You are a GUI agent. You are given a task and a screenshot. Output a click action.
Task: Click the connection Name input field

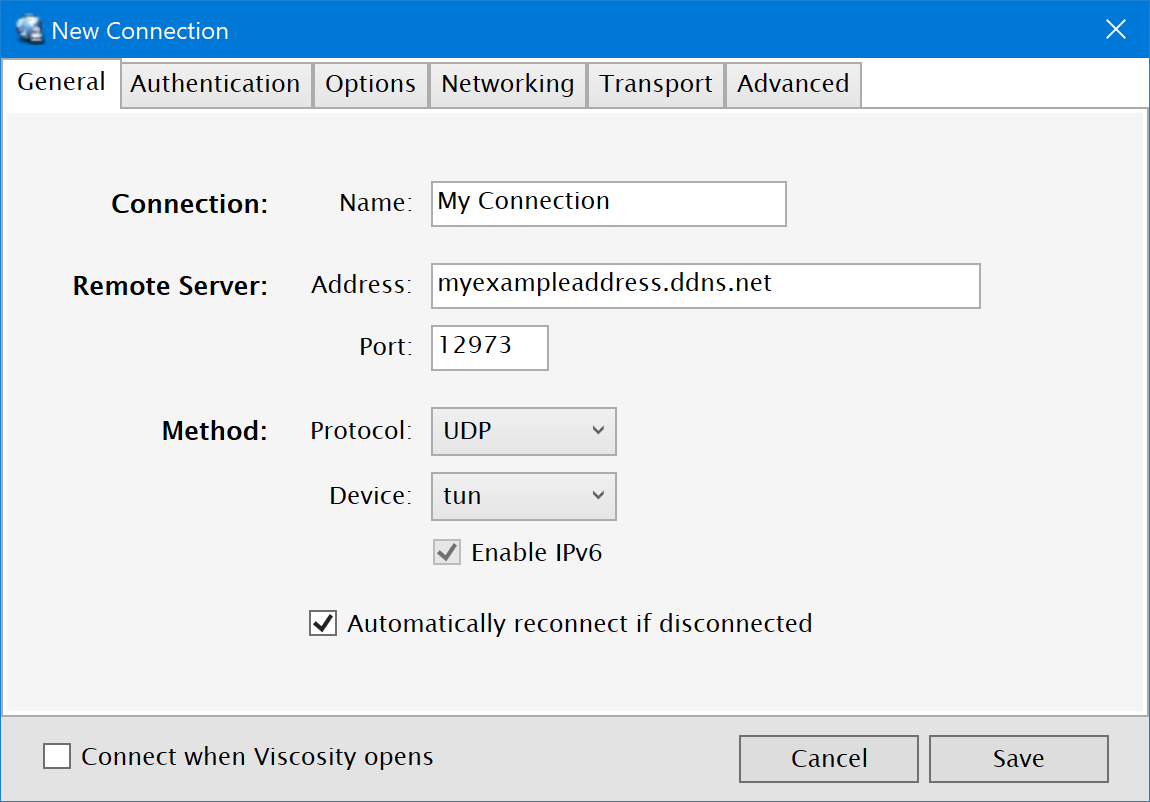point(608,203)
